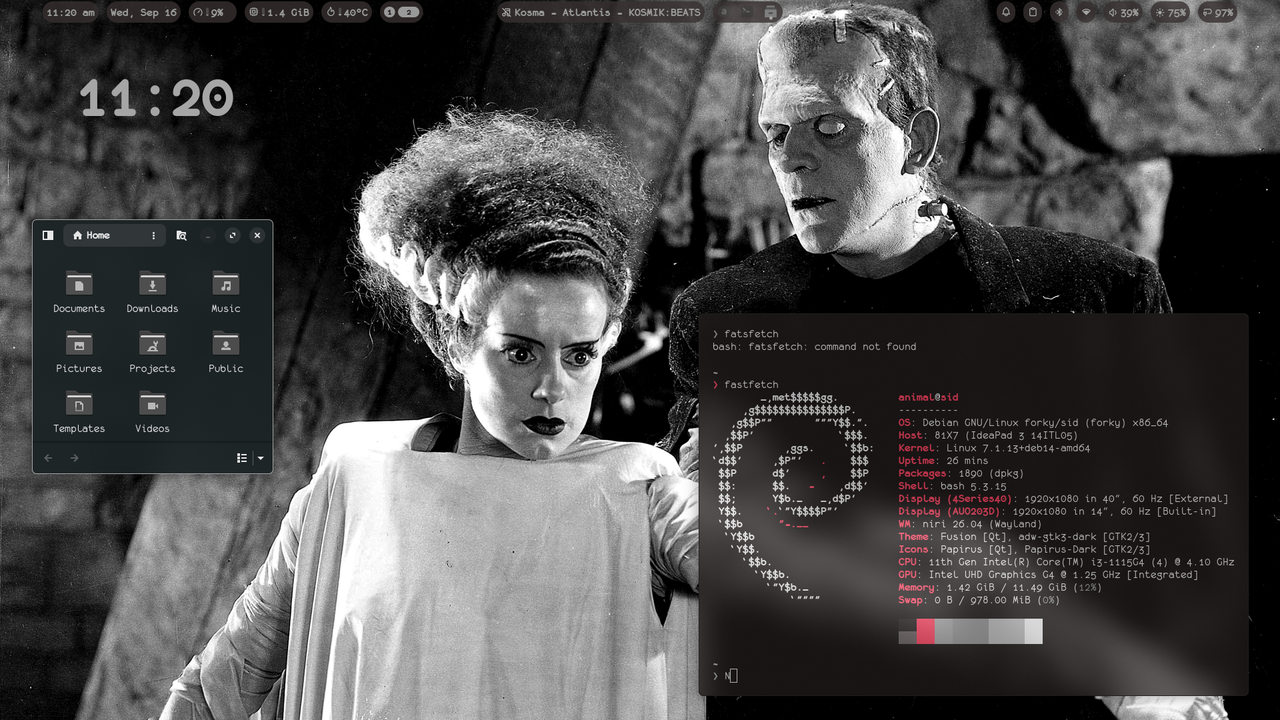Click the Home location in path bar
The height and width of the screenshot is (720, 1280).
[x=92, y=235]
